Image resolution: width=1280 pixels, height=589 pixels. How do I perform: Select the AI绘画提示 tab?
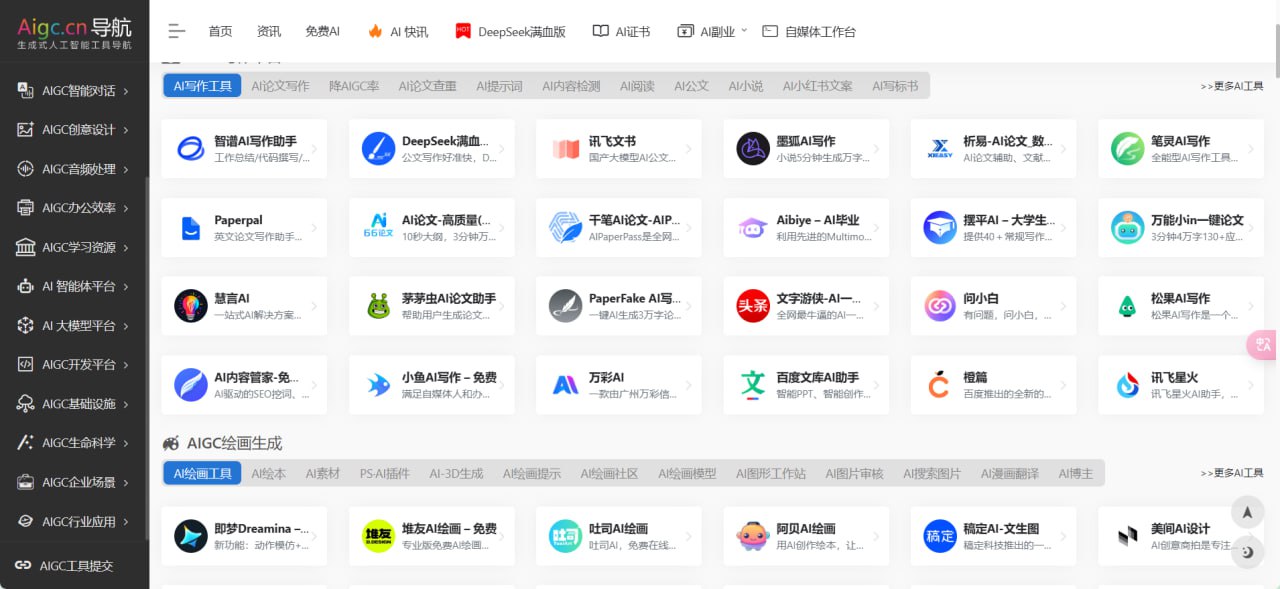pyautogui.click(x=531, y=473)
